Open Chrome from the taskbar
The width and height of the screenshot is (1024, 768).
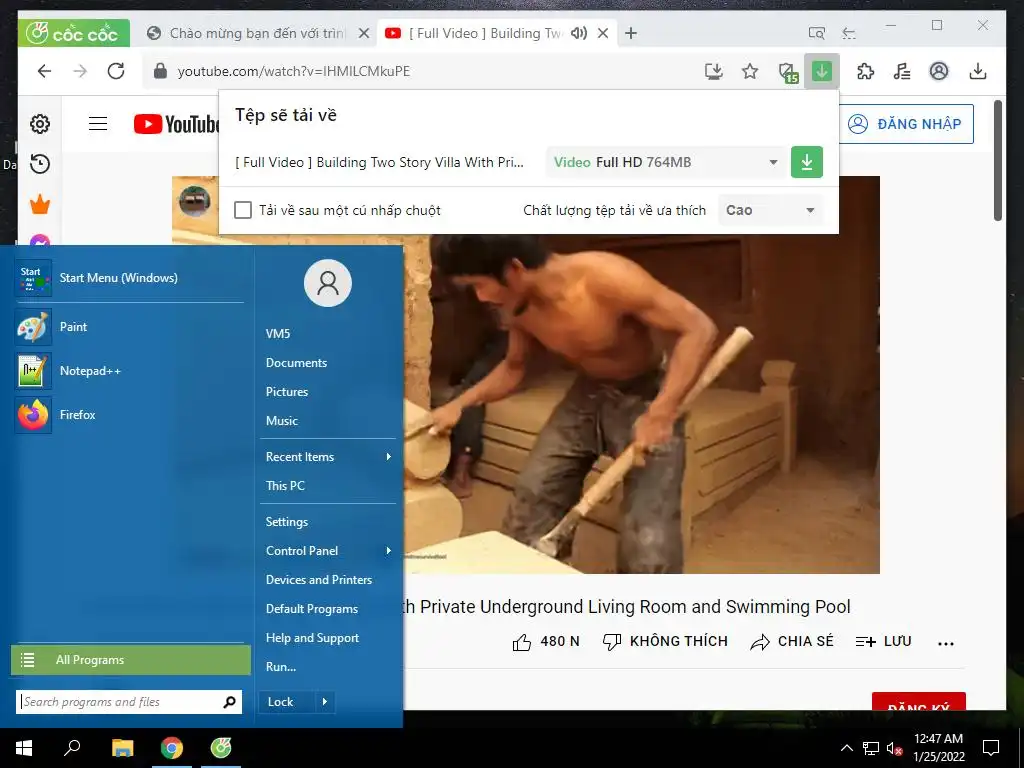pos(172,748)
